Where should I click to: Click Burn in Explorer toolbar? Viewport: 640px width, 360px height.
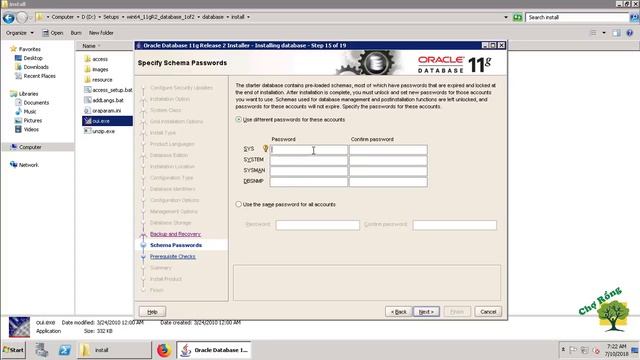tap(76, 33)
